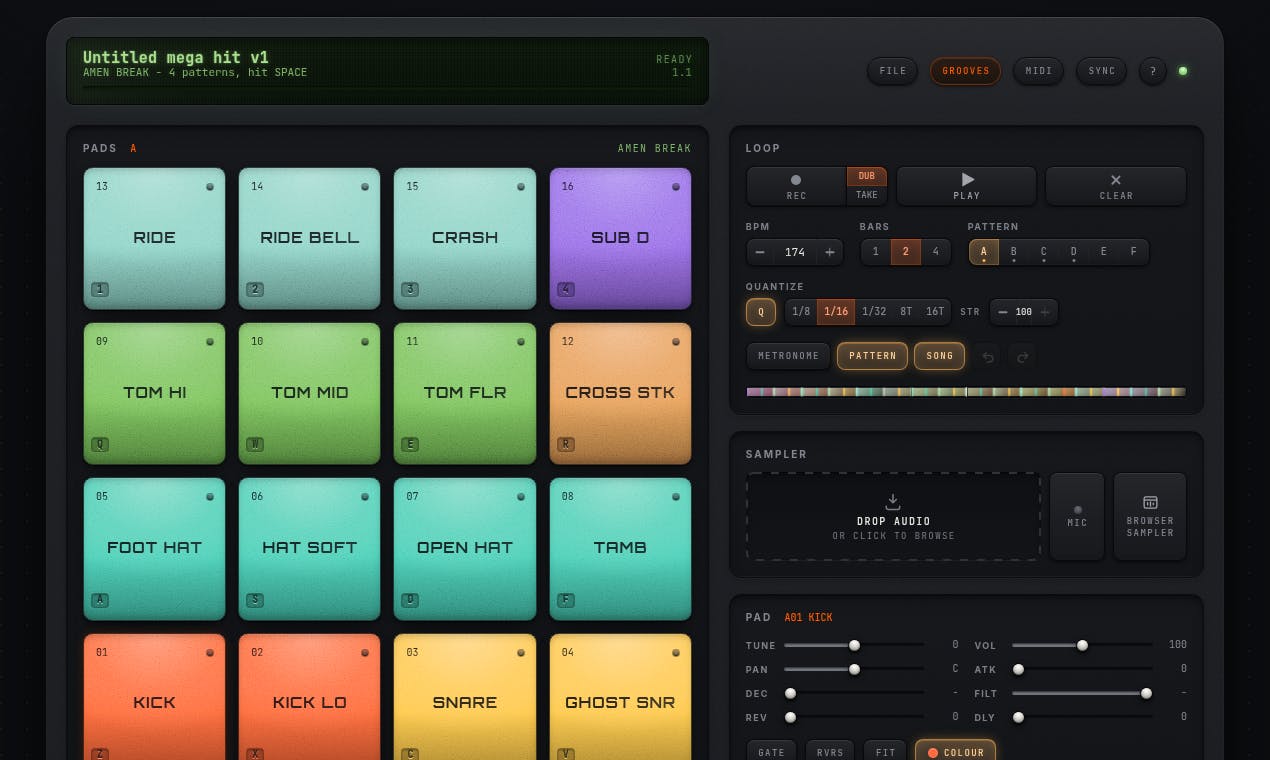1270x760 pixels.
Task: Open the SYNC menu
Action: (1101, 71)
